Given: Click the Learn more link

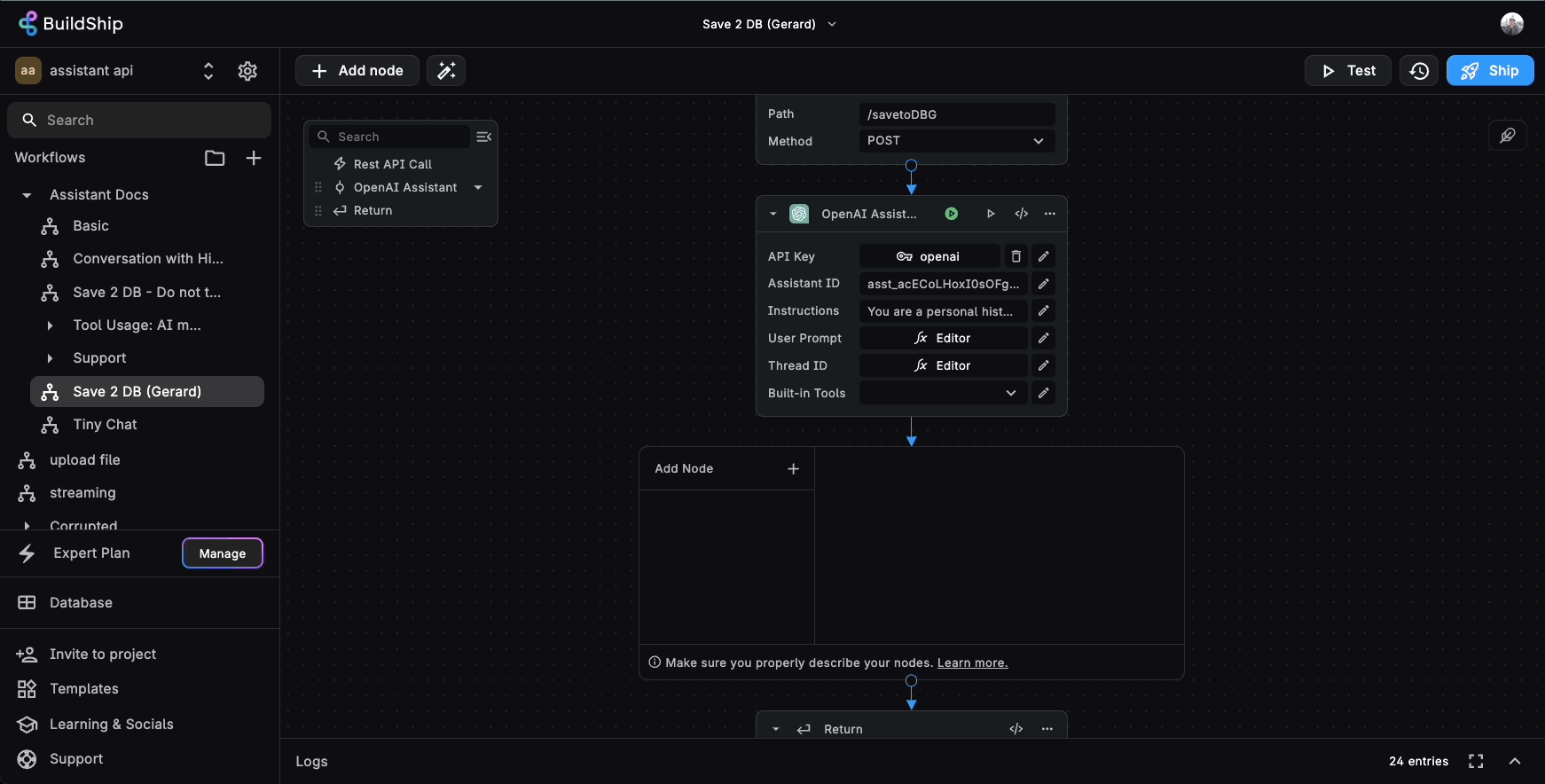Looking at the screenshot, I should pyautogui.click(x=972, y=663).
